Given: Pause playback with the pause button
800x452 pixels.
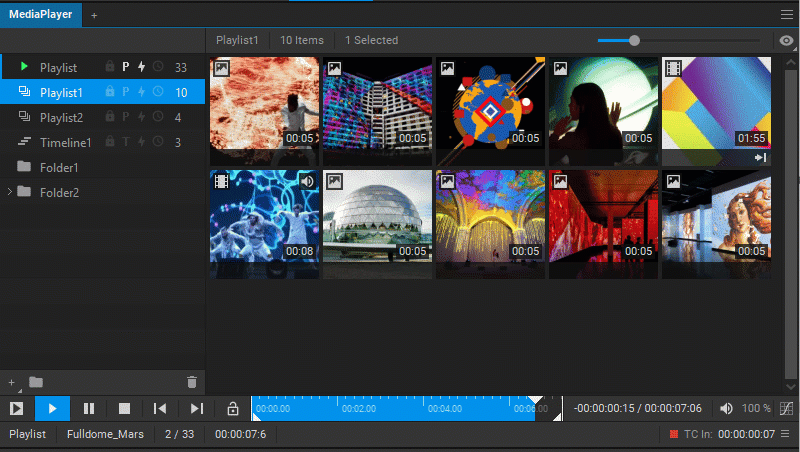Looking at the screenshot, I should (x=89, y=409).
